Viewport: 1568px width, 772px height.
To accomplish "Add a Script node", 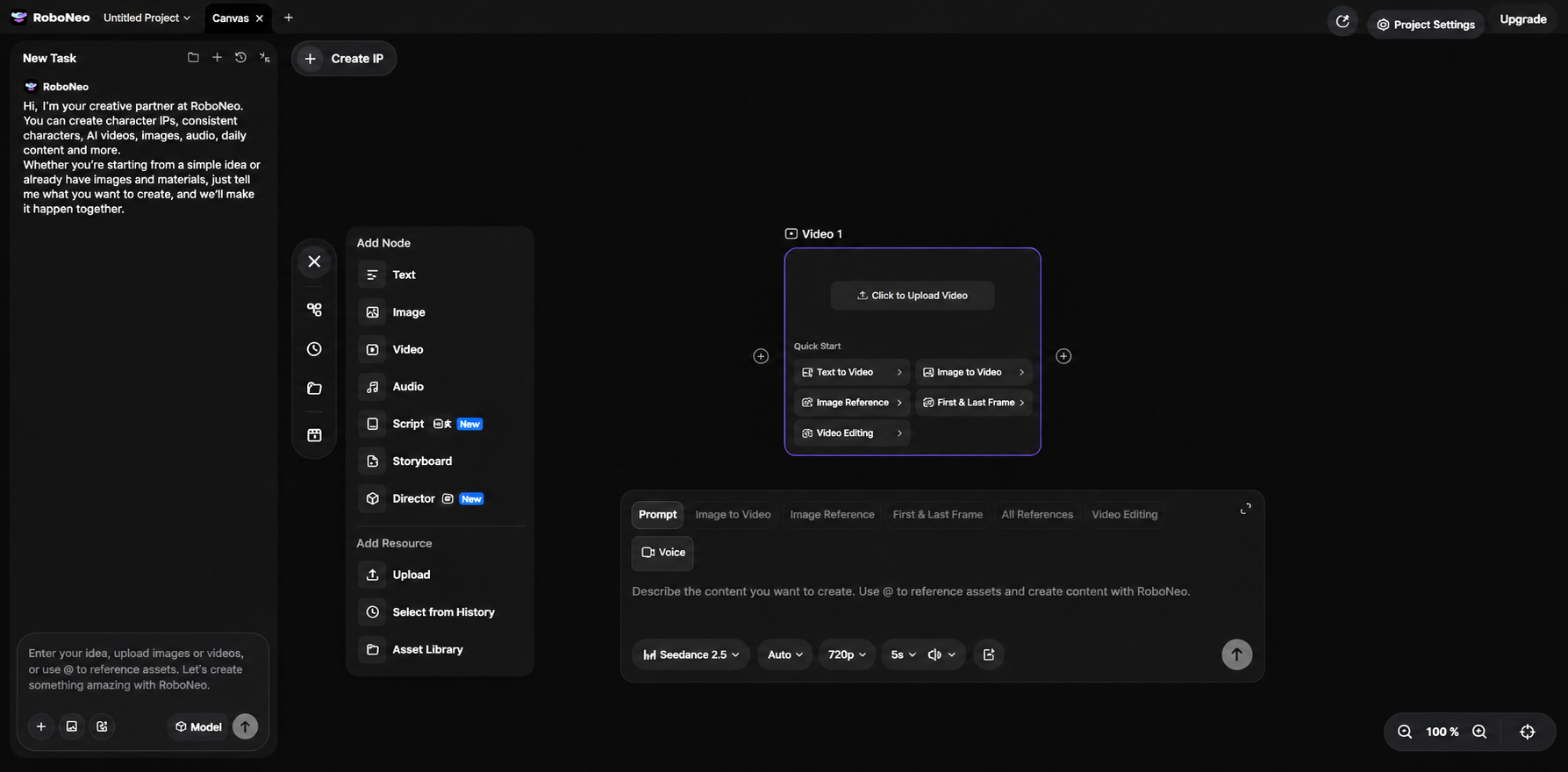I will point(440,424).
